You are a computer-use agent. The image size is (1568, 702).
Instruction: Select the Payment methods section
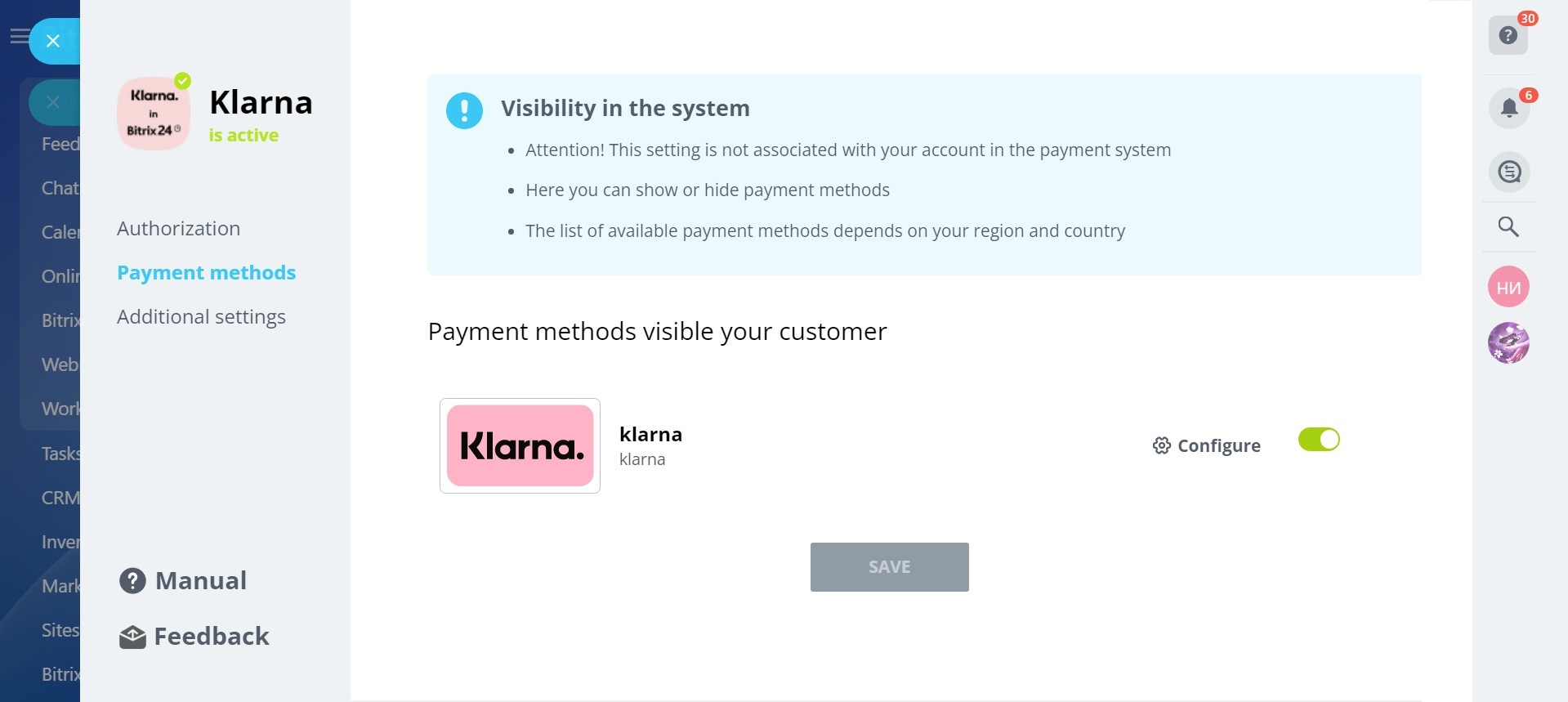(206, 273)
